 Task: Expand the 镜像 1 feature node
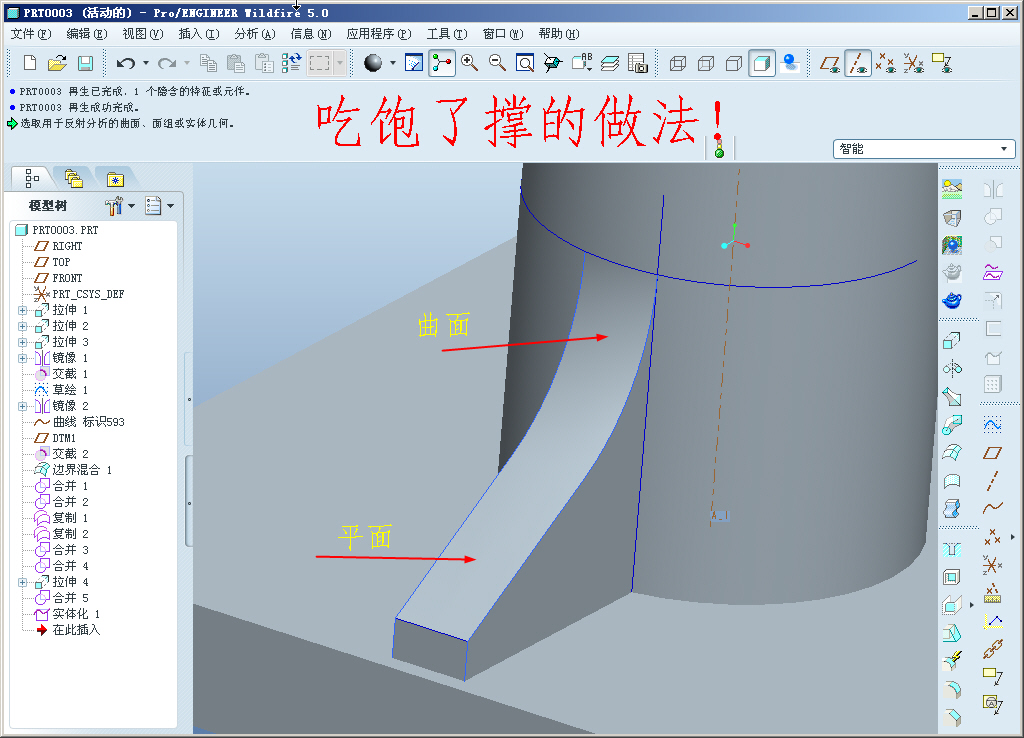point(22,358)
